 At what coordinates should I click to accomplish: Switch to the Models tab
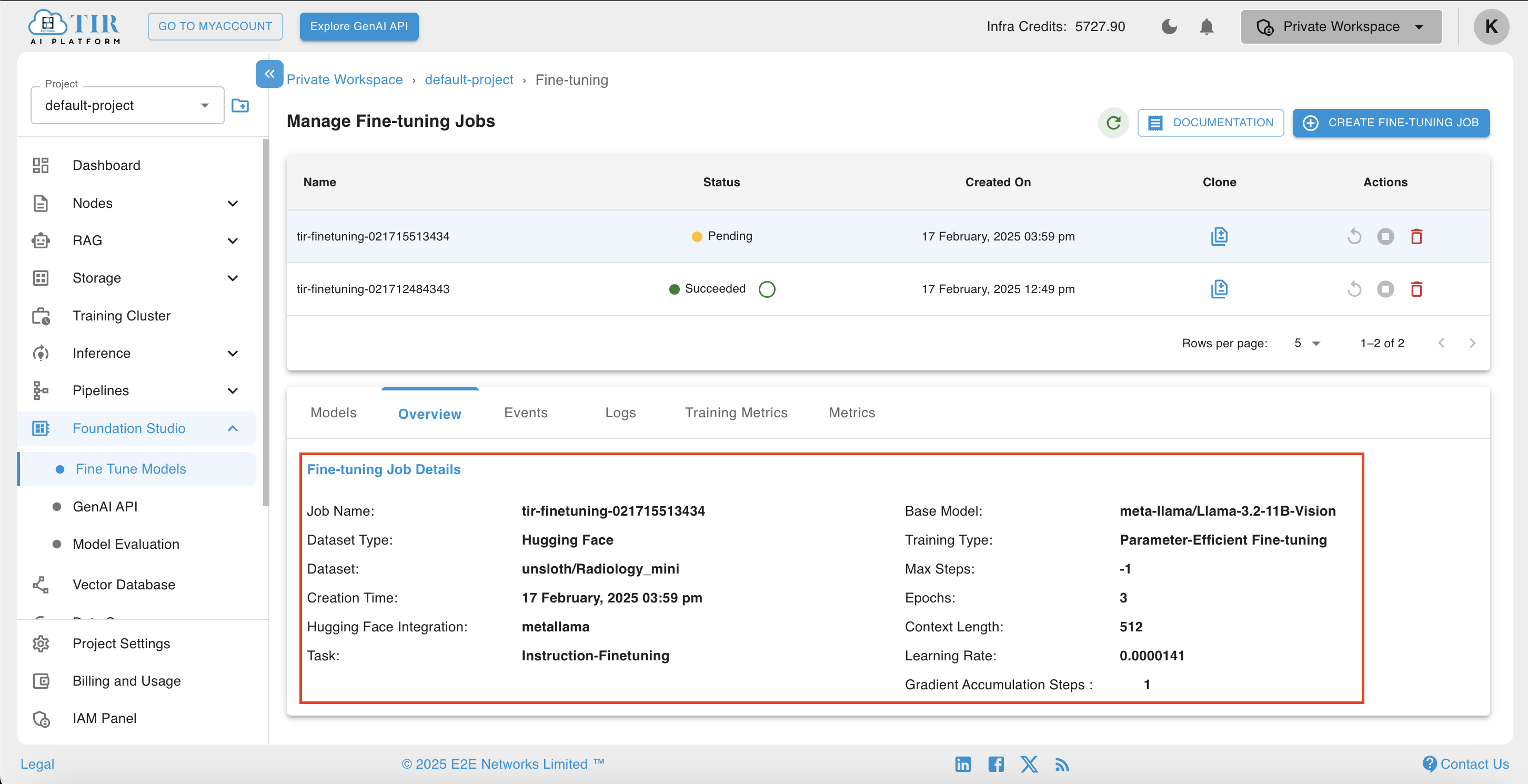click(334, 413)
